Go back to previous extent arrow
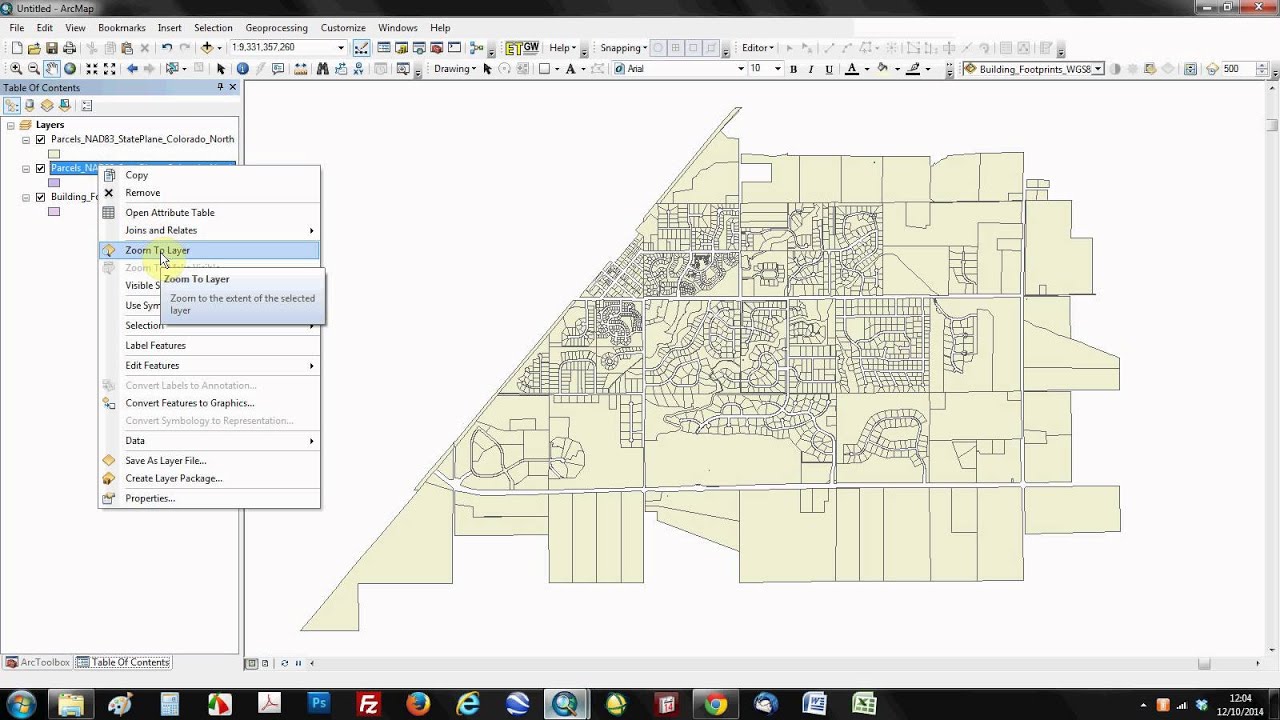Image resolution: width=1280 pixels, height=720 pixels. 132,69
